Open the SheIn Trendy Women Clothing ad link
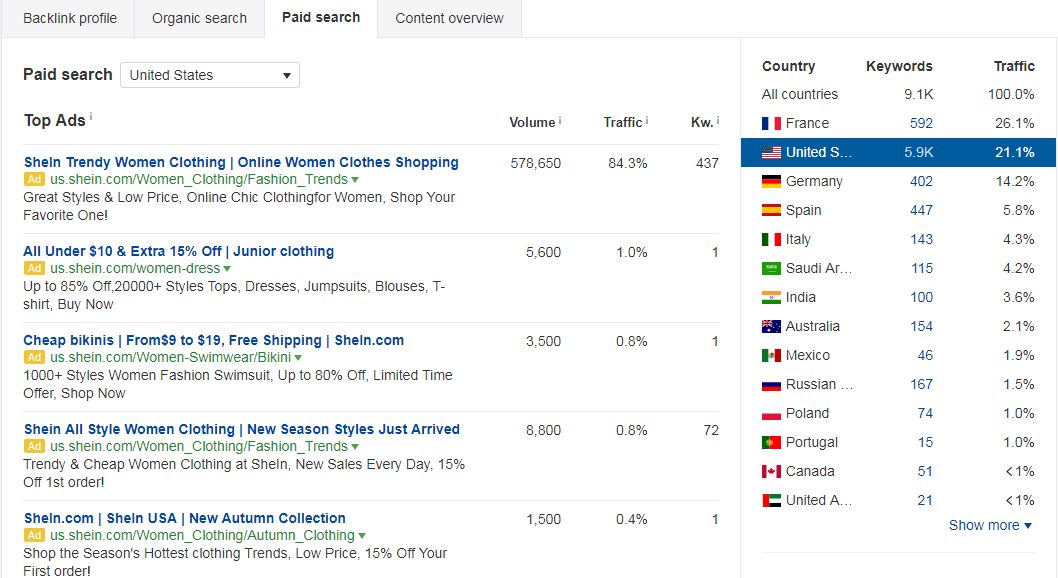This screenshot has width=1058, height=578. pyautogui.click(x=241, y=162)
